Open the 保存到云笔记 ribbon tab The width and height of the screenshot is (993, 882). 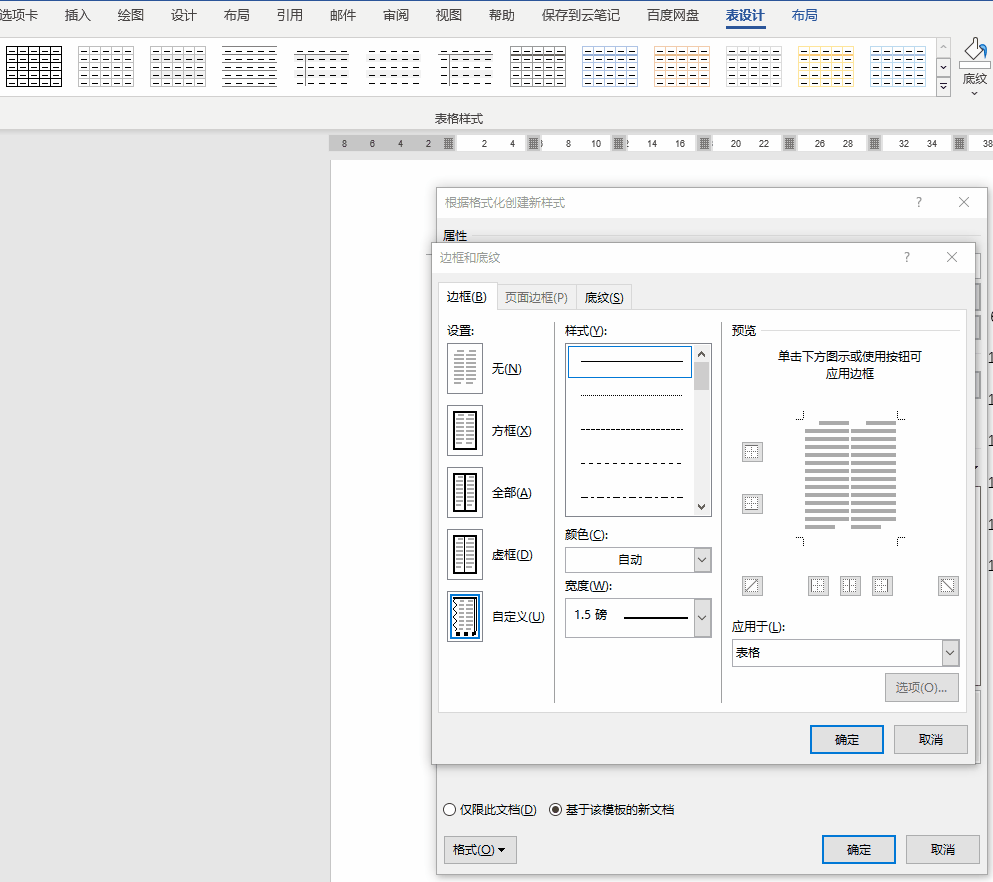(581, 15)
